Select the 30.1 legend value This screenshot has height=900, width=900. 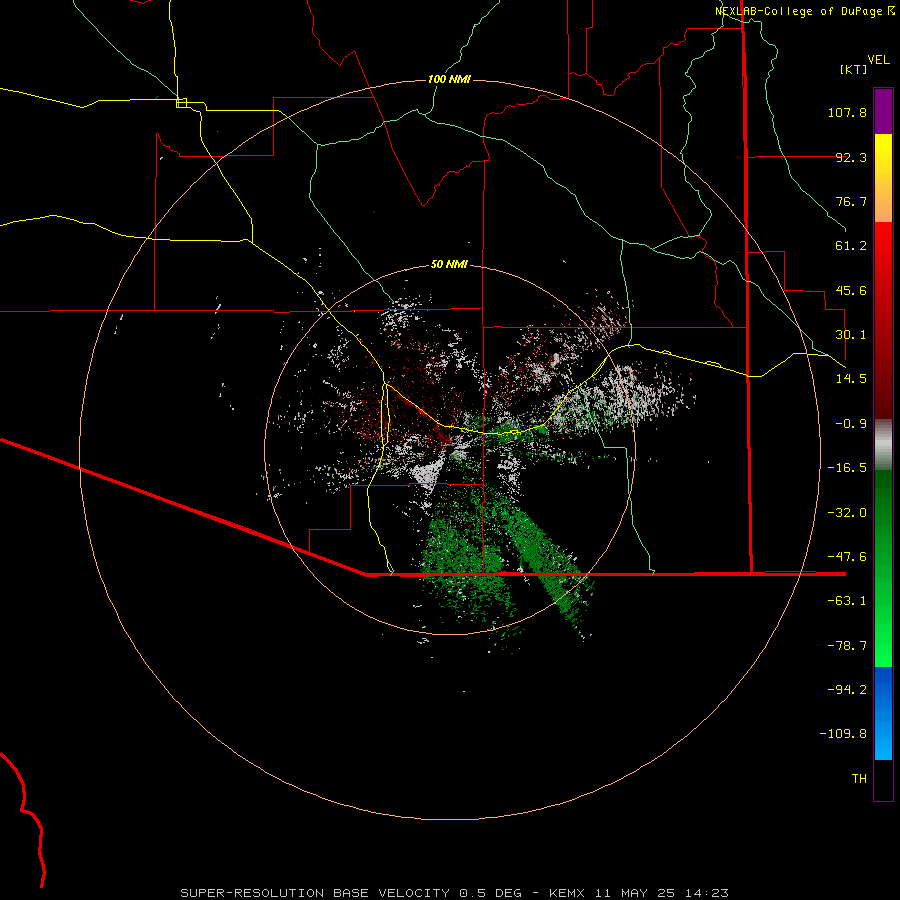(851, 335)
